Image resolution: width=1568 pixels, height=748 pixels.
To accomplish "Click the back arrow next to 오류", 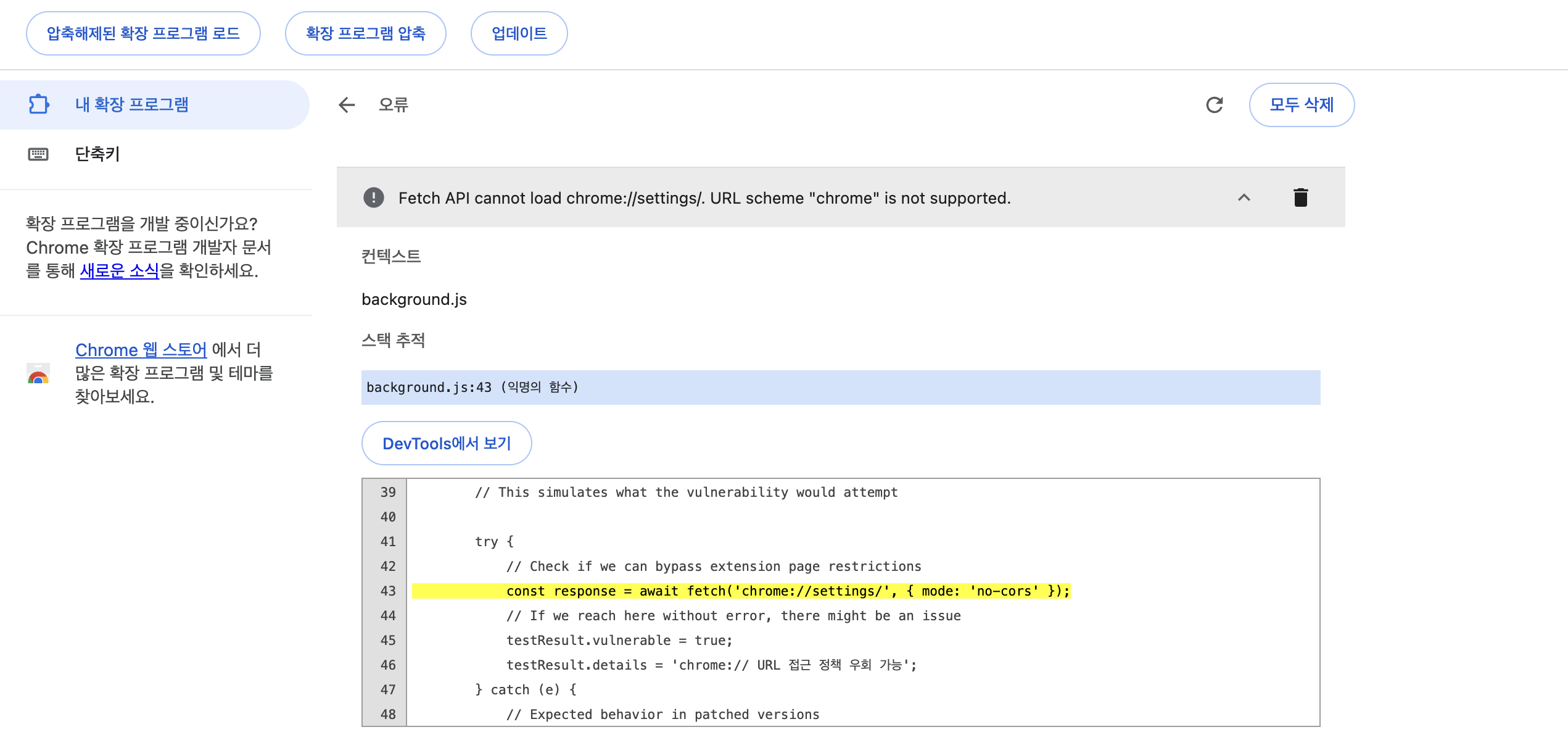I will pyautogui.click(x=347, y=105).
